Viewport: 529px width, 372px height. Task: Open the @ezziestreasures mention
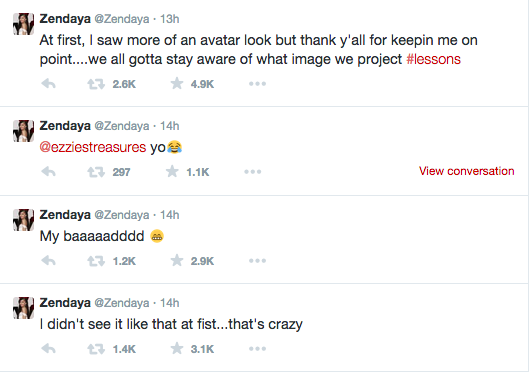[x=93, y=147]
